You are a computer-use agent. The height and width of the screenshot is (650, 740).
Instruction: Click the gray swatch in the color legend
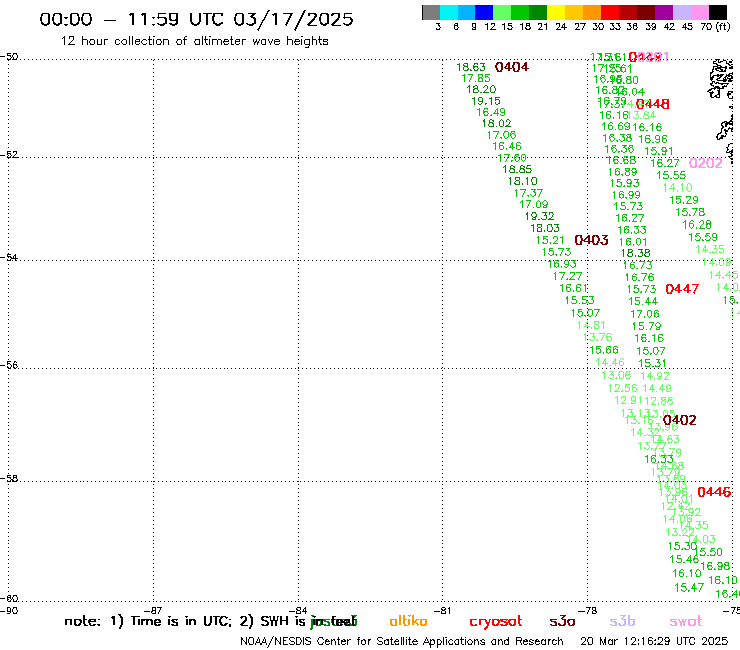coord(431,12)
